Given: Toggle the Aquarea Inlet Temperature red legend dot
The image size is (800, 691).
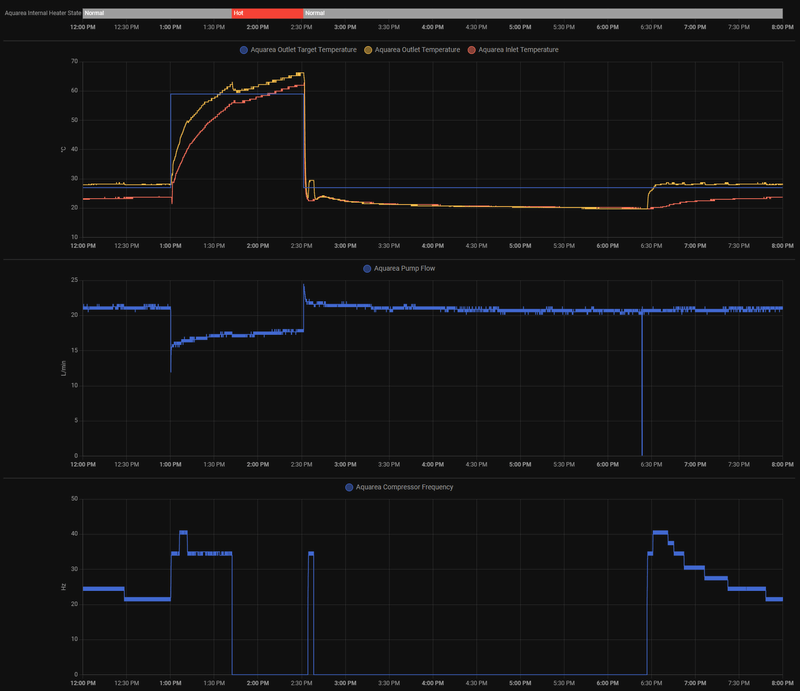Looking at the screenshot, I should click(x=471, y=50).
